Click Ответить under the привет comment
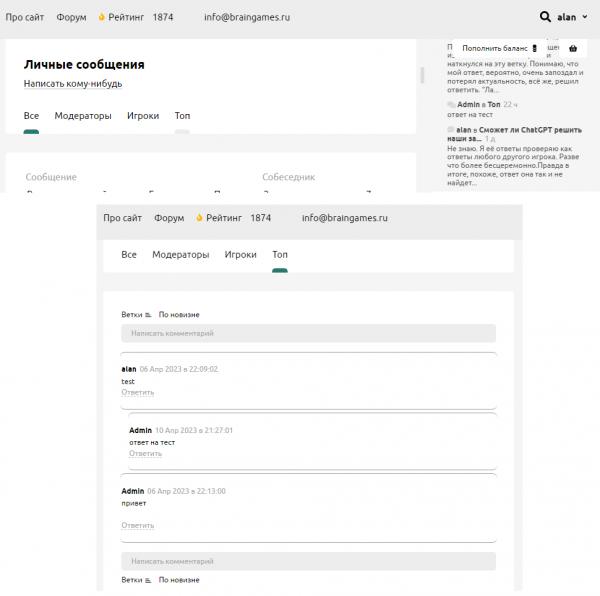This screenshot has width=600, height=596. tap(138, 526)
